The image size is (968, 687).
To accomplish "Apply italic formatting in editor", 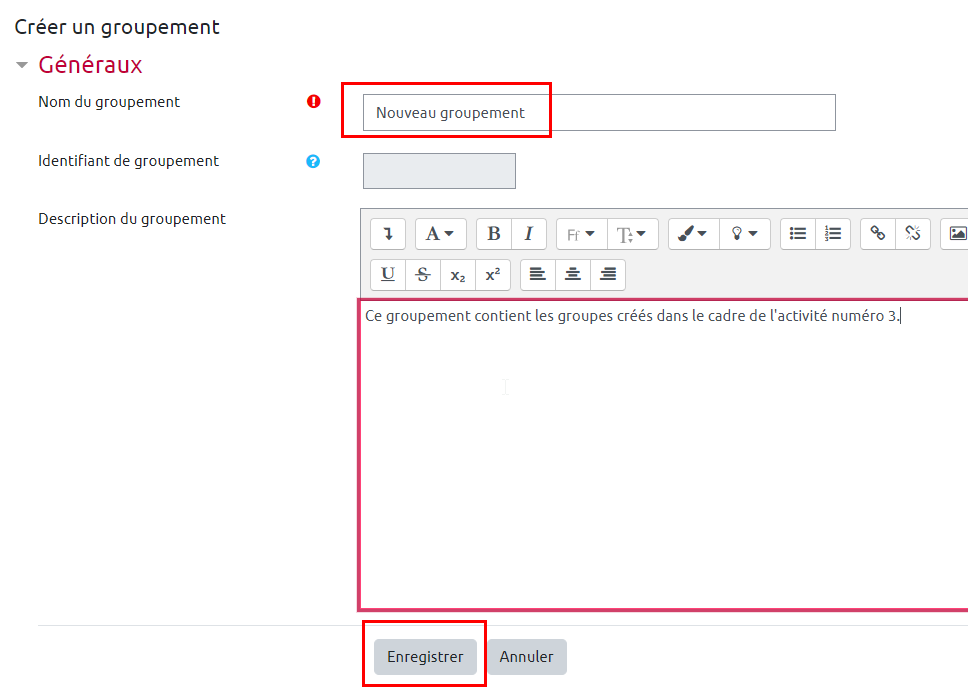I will tap(528, 234).
